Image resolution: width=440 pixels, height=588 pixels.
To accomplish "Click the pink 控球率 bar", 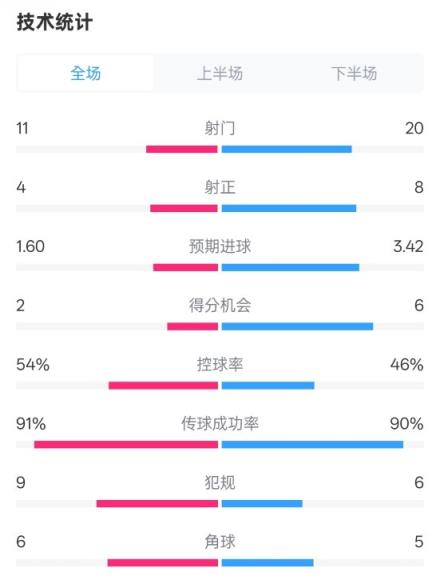I will [163, 386].
